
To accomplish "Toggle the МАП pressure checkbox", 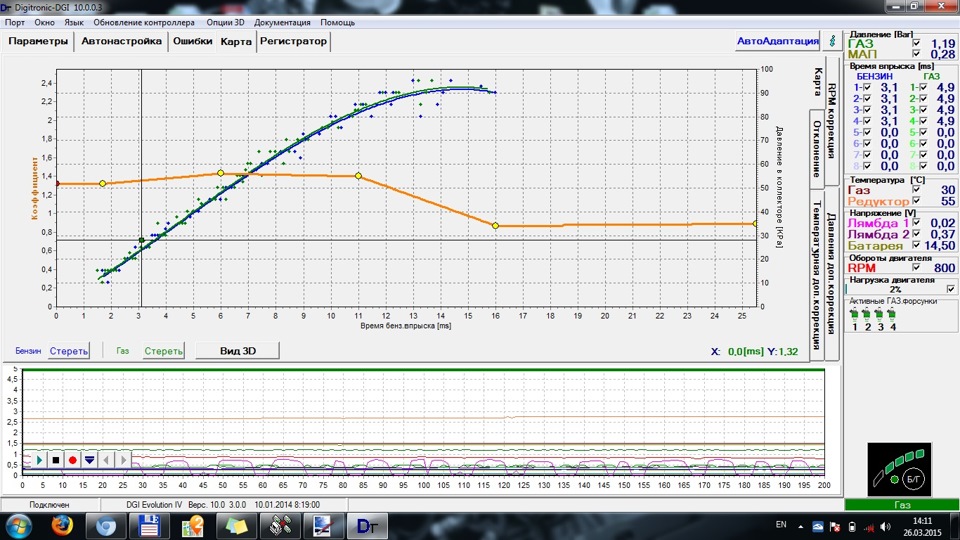I will (x=916, y=54).
